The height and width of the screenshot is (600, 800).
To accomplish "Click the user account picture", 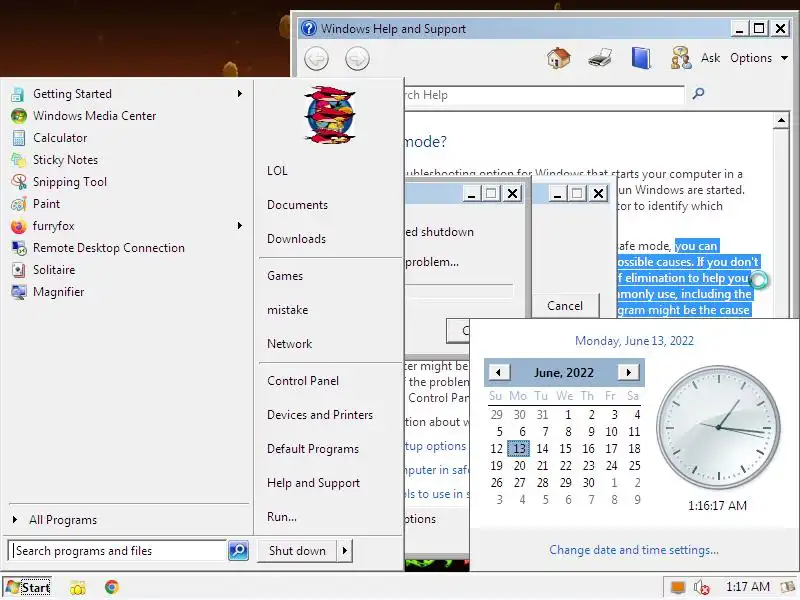I will (x=329, y=115).
